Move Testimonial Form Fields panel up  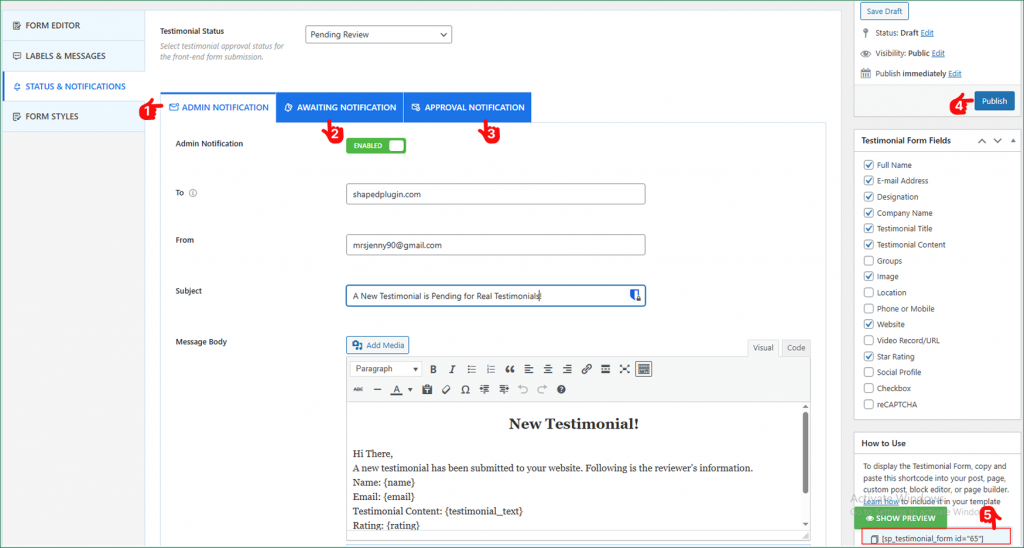(982, 140)
